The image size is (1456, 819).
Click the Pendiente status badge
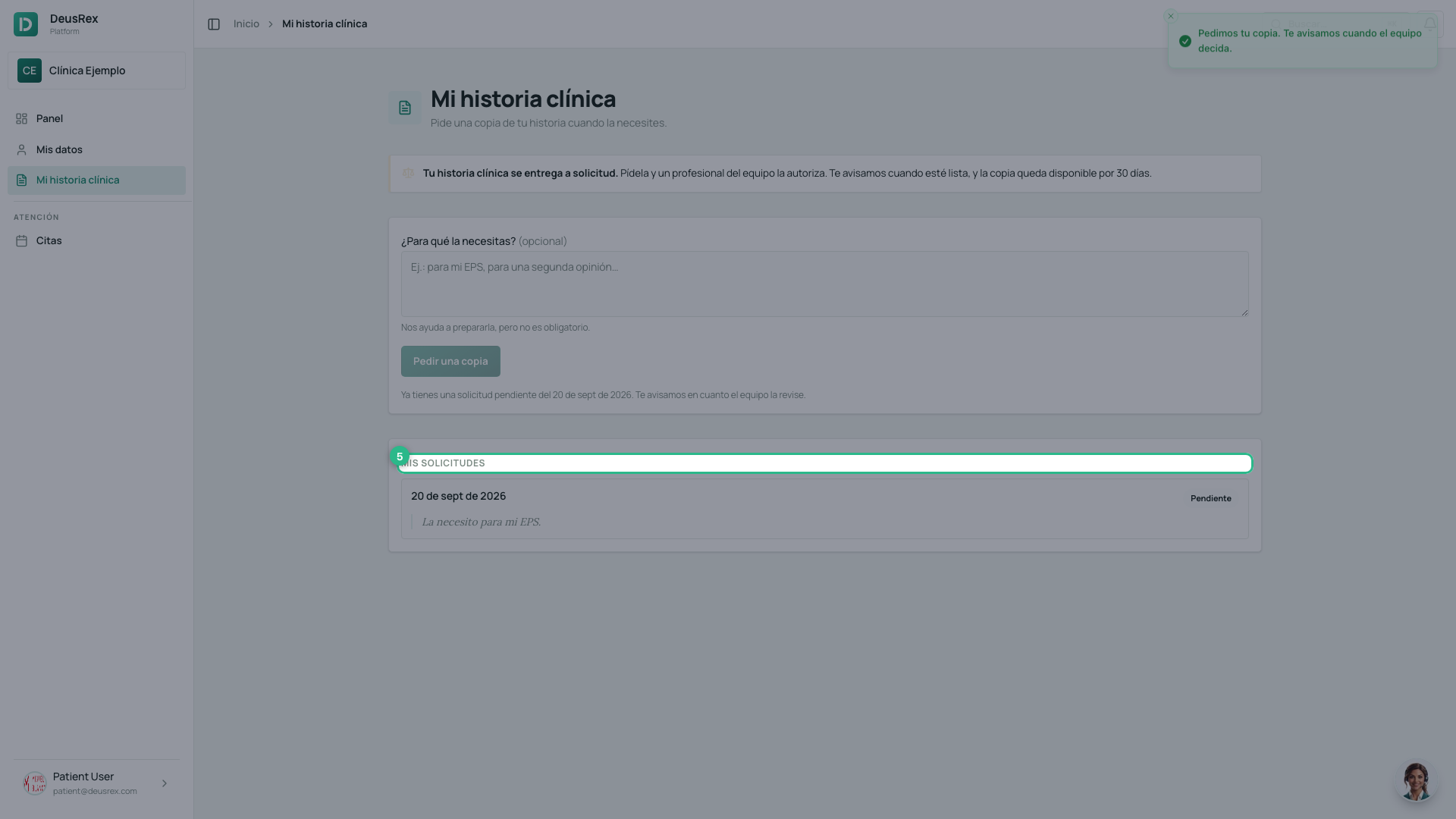pyautogui.click(x=1211, y=498)
